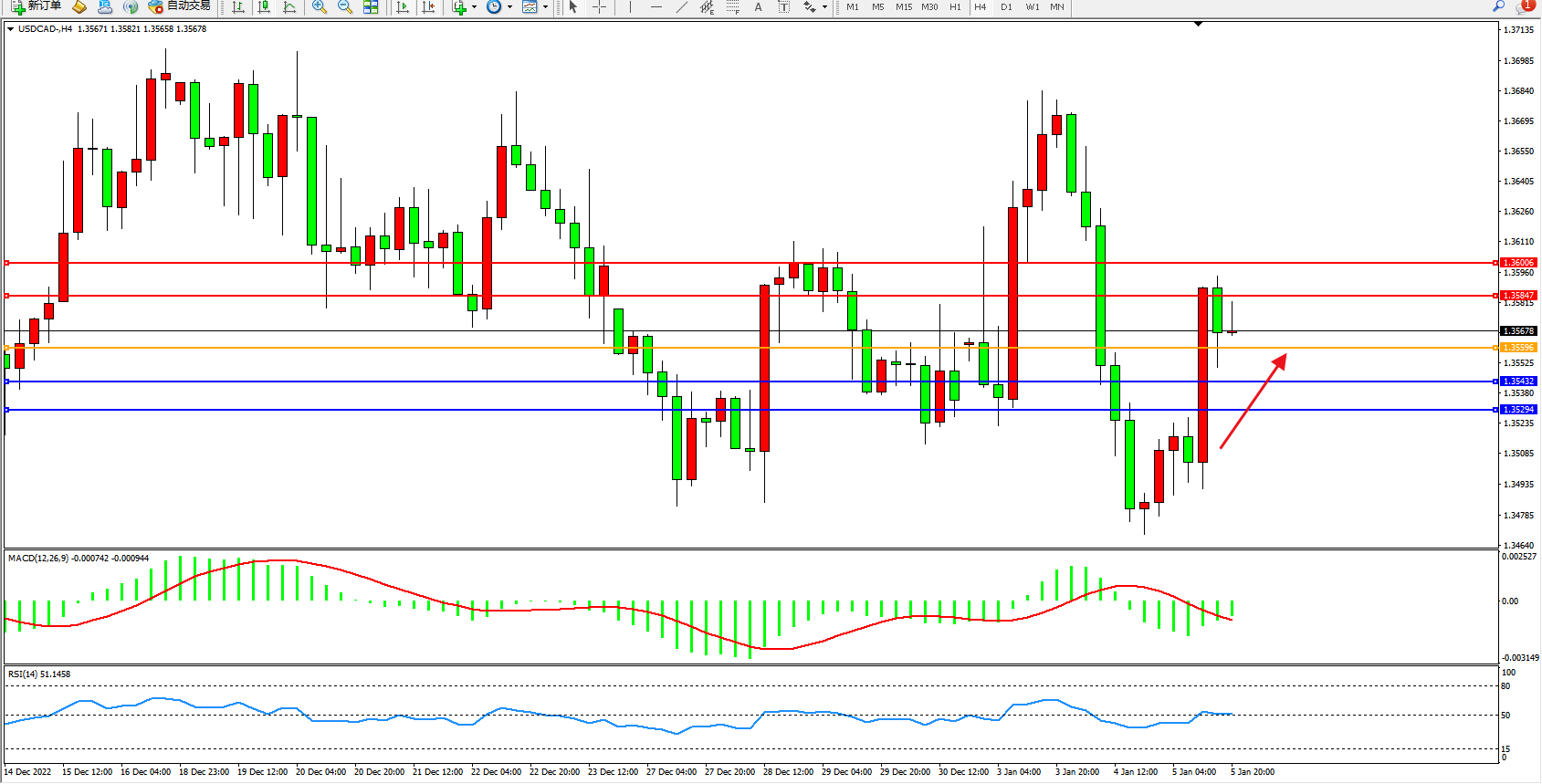Screen dimensions: 1542x784
Task: Switch to the D1 timeframe
Action: click(1006, 7)
